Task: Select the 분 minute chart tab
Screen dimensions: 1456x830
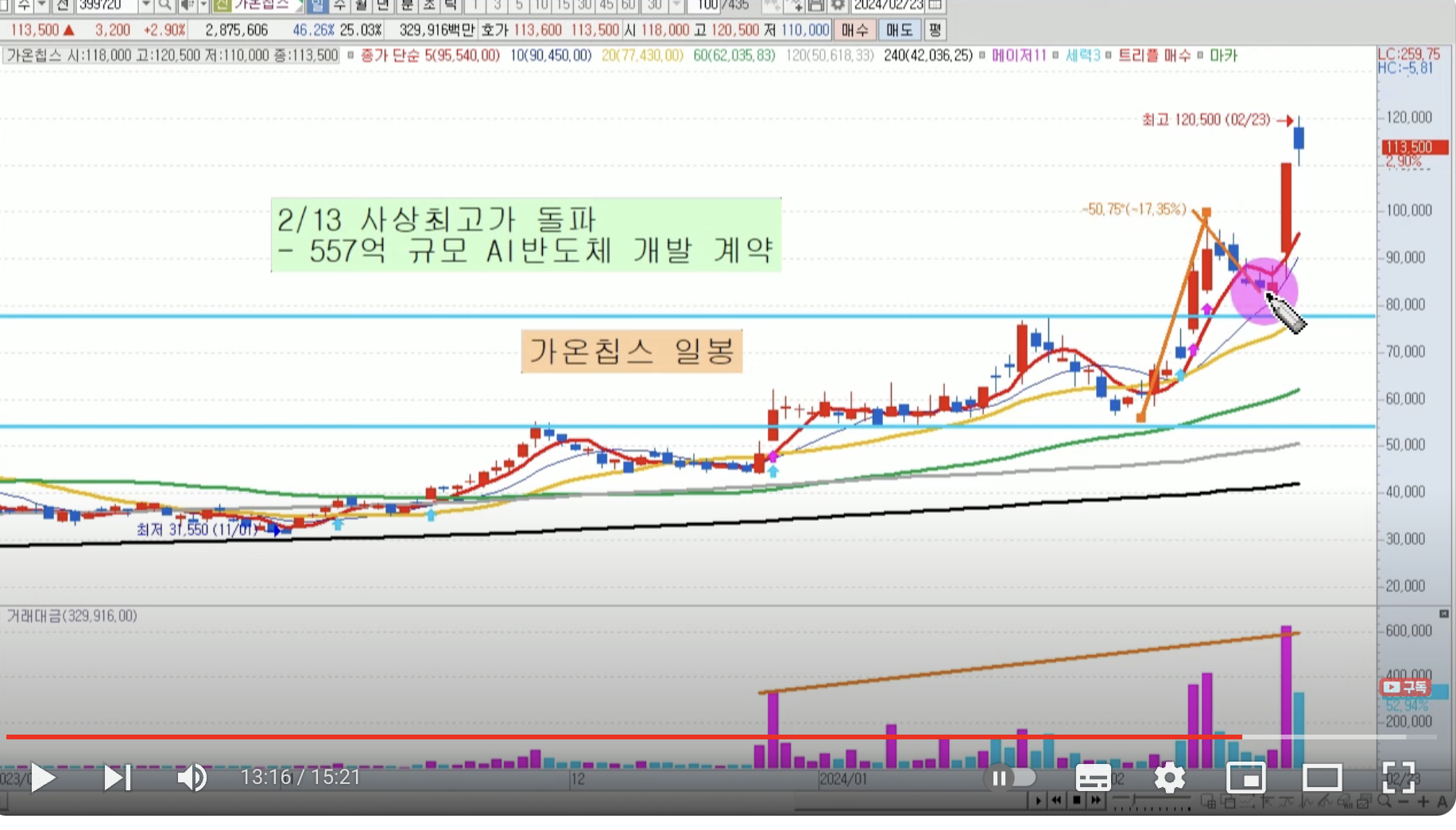Action: tap(407, 6)
